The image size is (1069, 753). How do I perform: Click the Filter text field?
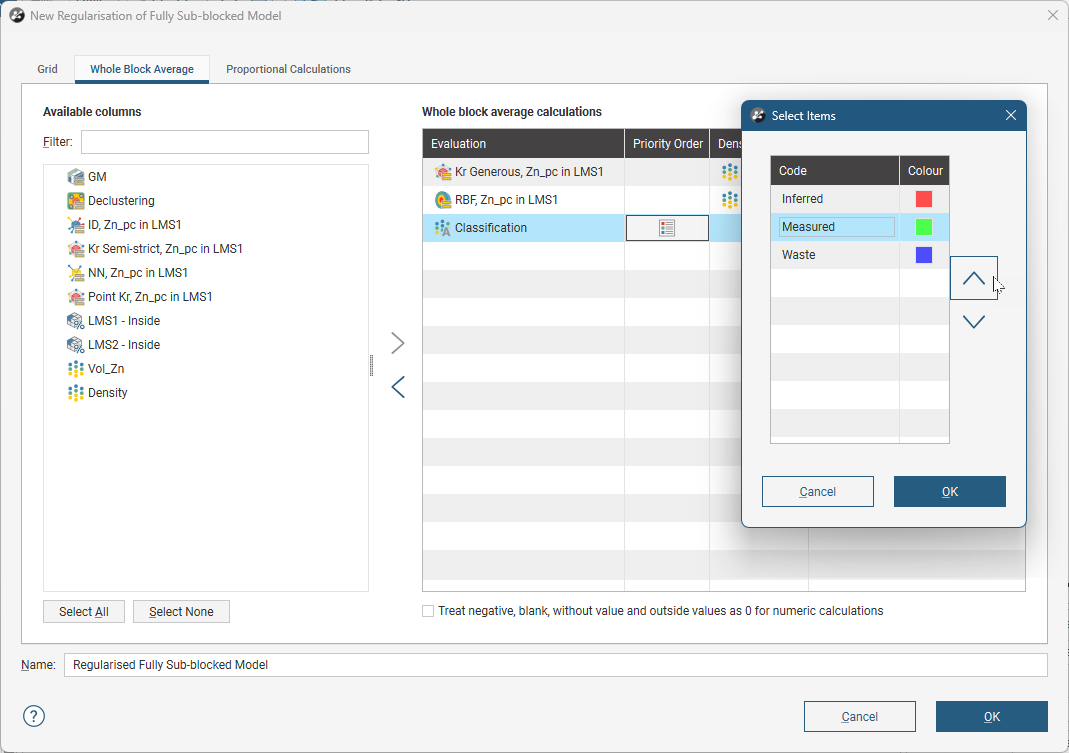[225, 142]
